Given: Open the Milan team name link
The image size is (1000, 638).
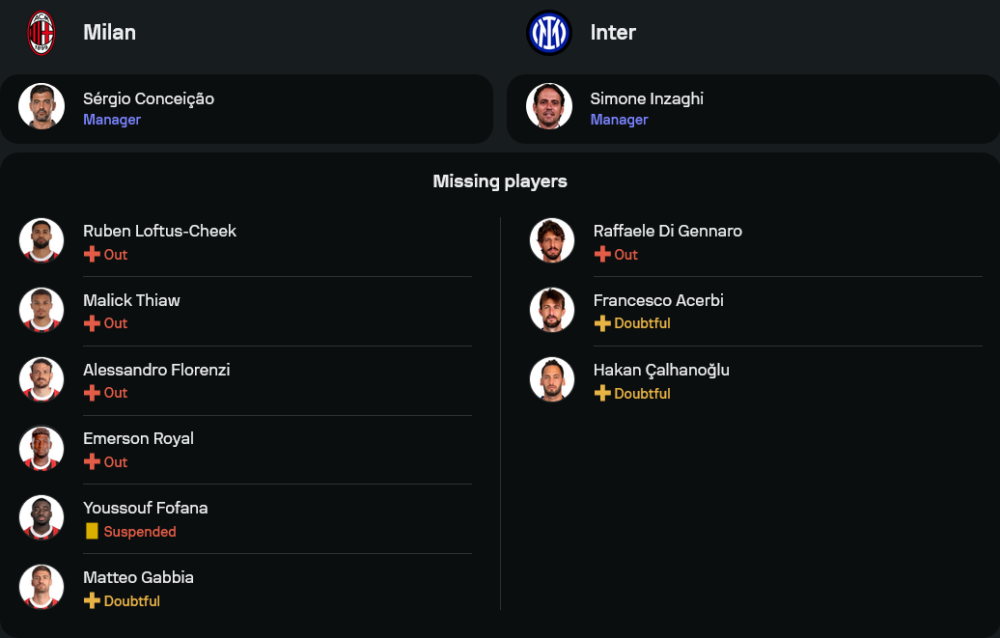Looking at the screenshot, I should tap(109, 32).
